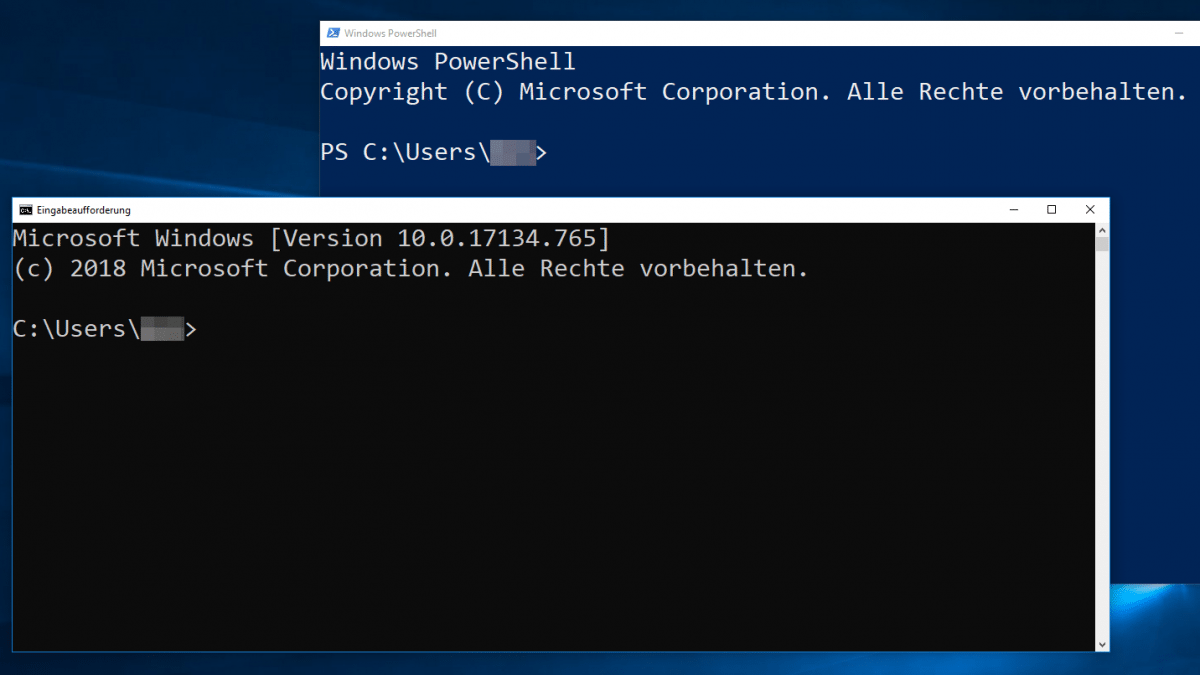The width and height of the screenshot is (1200, 675).
Task: Click the 2018 Microsoft Corporation copyright line
Action: coord(410,269)
